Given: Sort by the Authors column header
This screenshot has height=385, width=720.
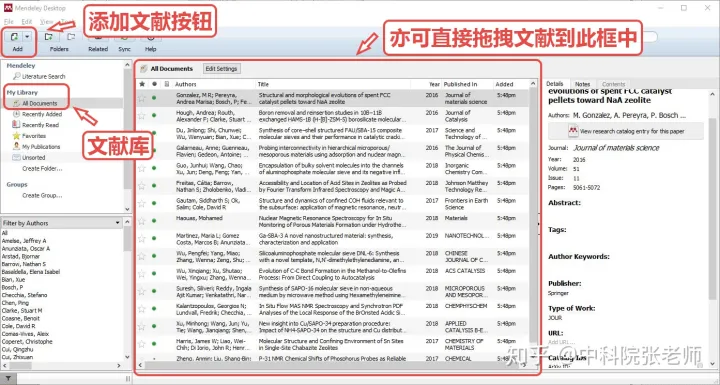Looking at the screenshot, I should 186,84.
